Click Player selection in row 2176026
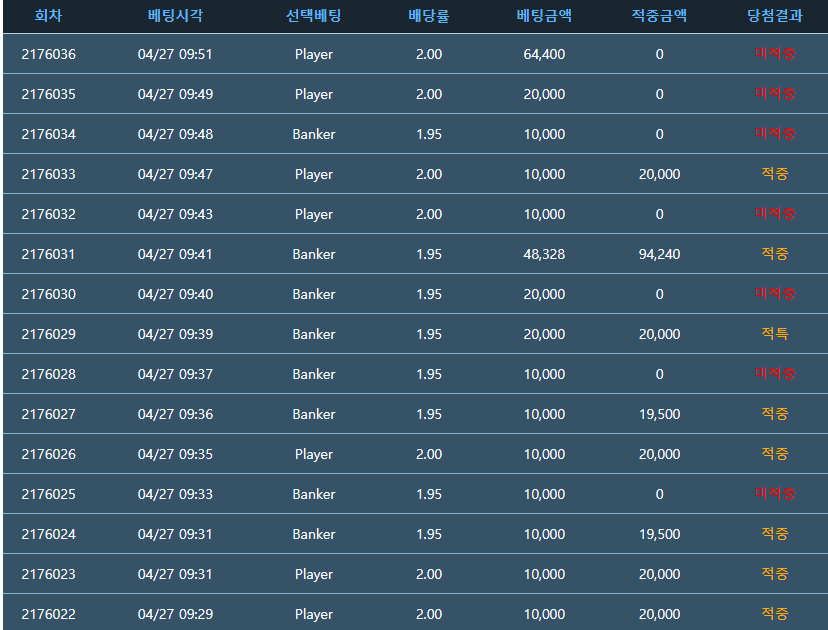Image resolution: width=828 pixels, height=630 pixels. [314, 454]
